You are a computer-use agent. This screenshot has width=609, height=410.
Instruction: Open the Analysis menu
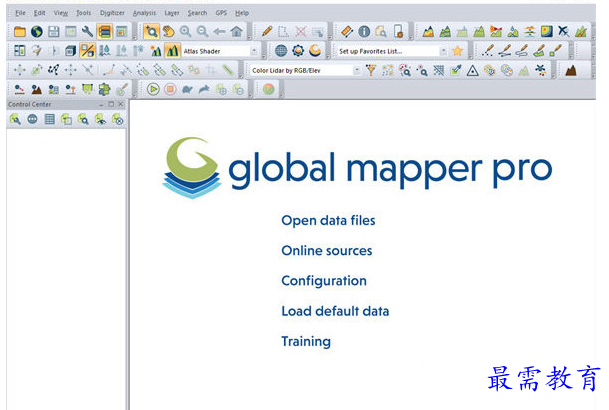[x=144, y=13]
